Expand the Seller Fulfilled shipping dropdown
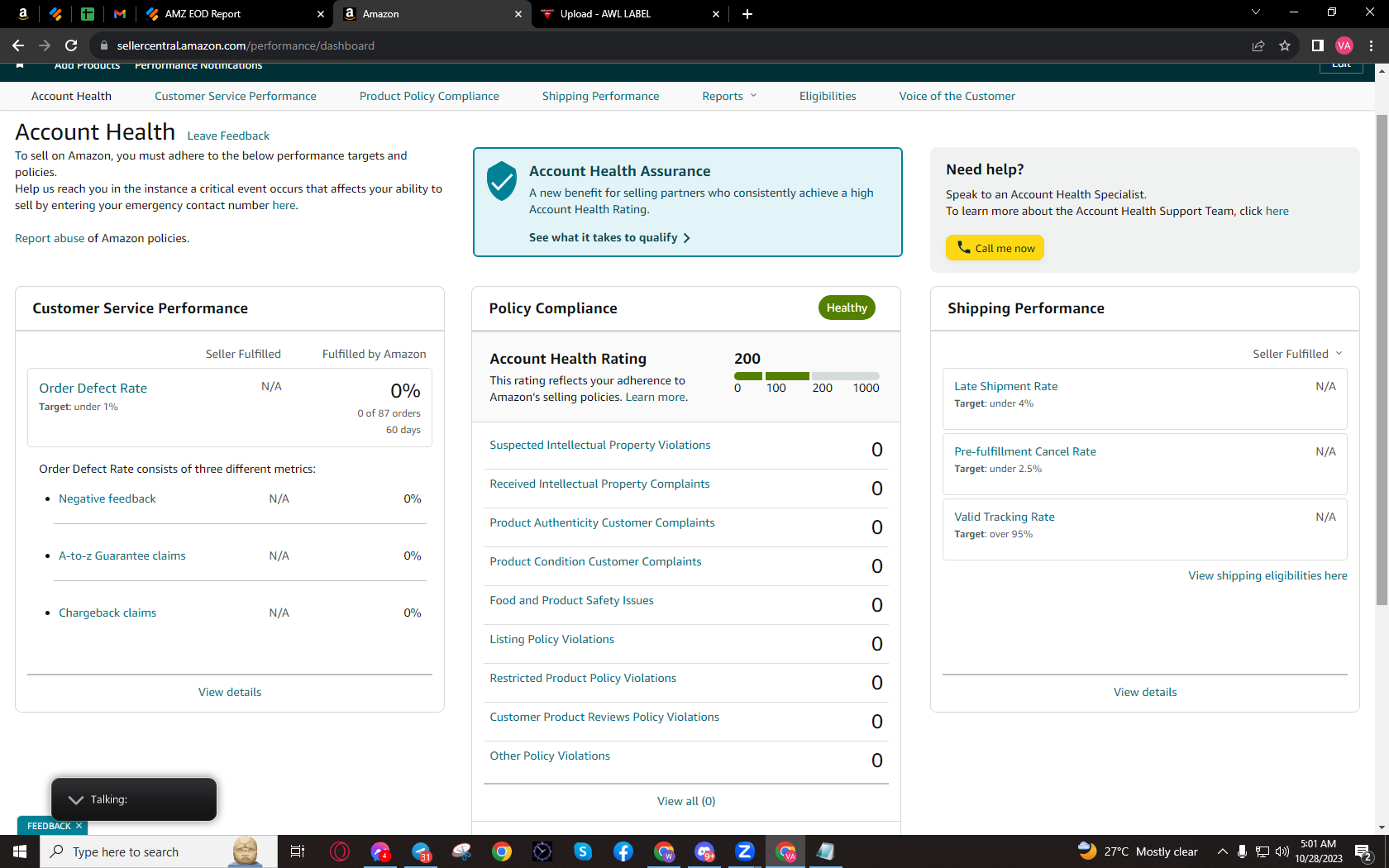 tap(1297, 354)
